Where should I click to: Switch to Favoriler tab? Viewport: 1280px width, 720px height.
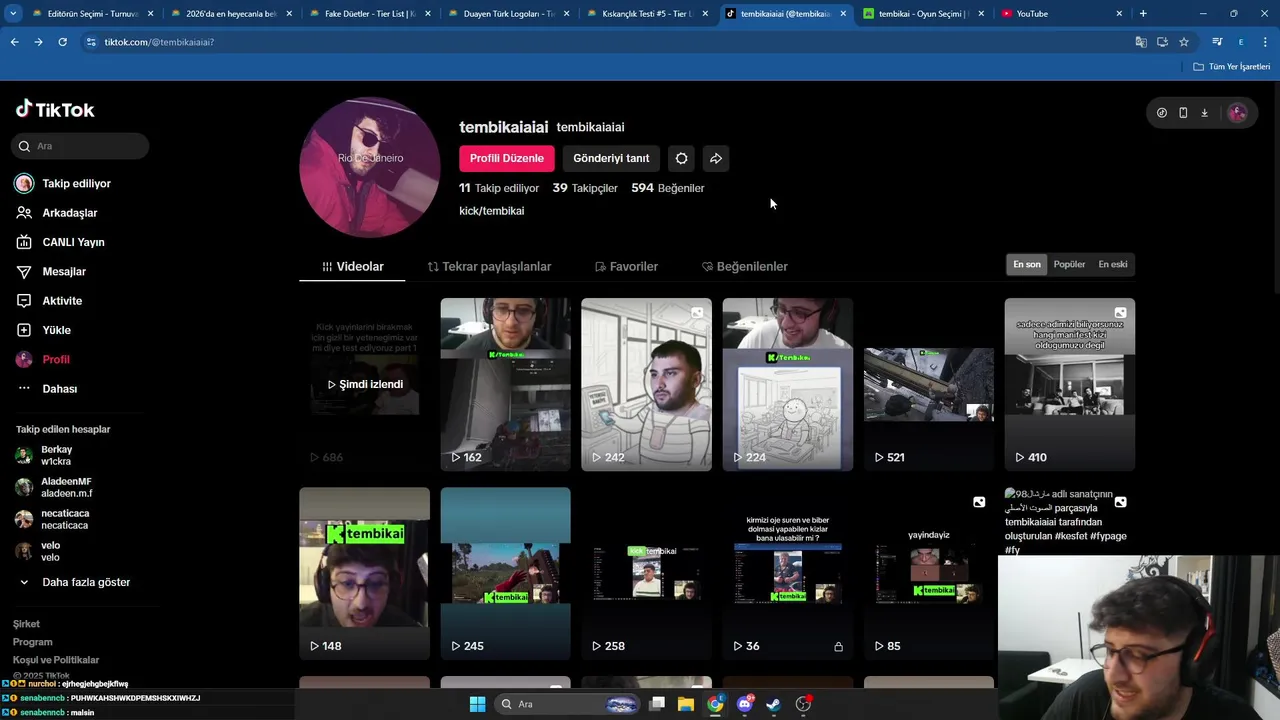click(x=626, y=266)
